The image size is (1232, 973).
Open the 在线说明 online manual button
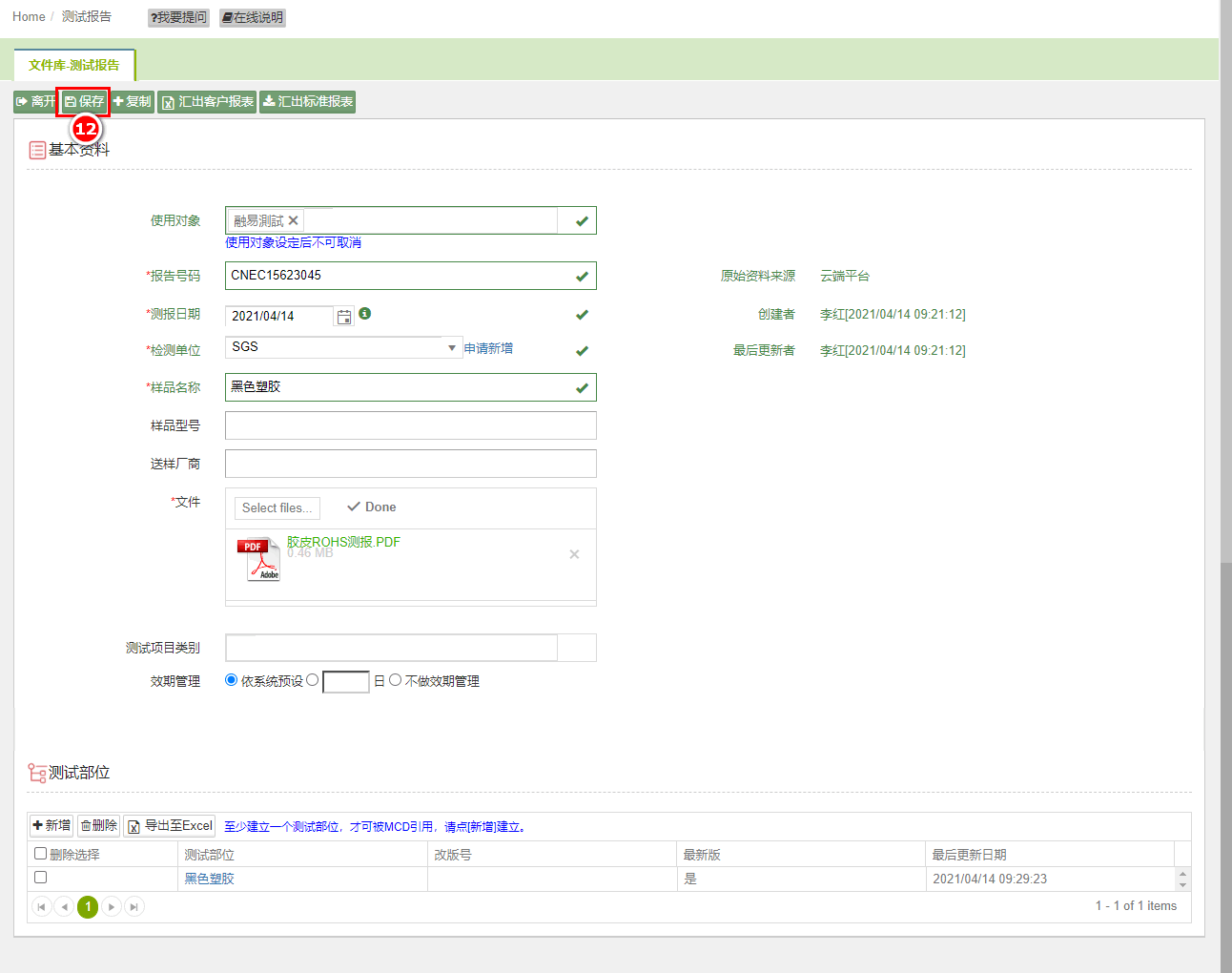(253, 17)
